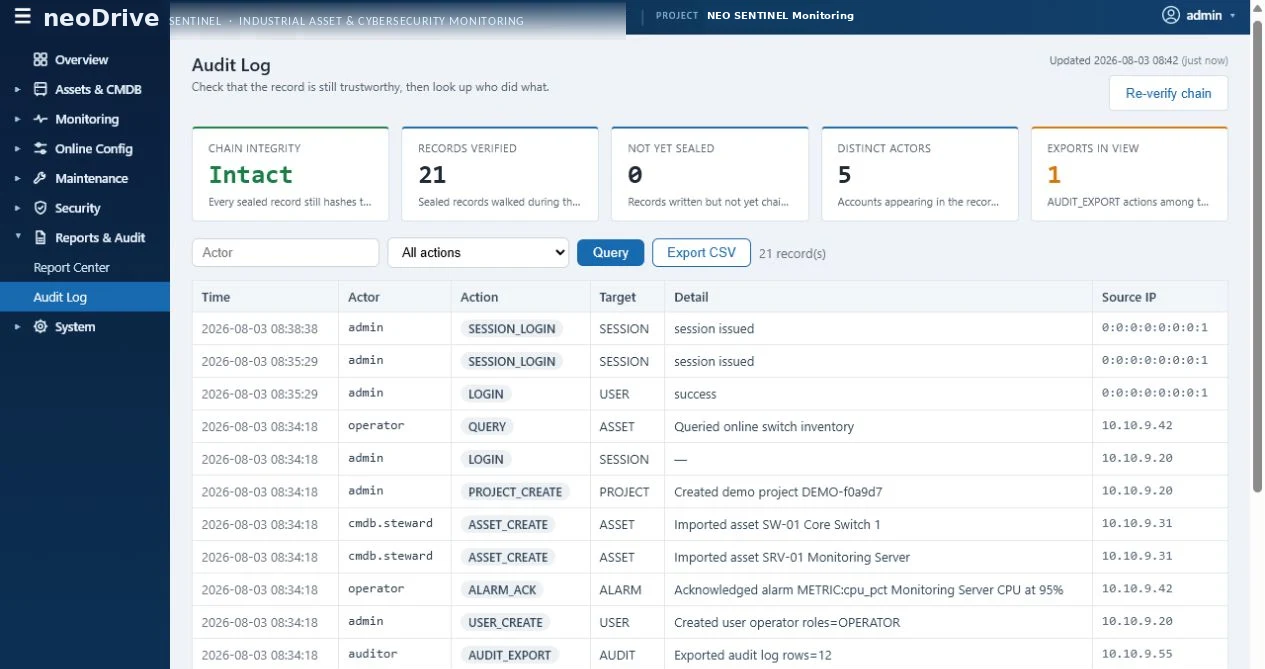Viewport: 1265px width, 669px height.
Task: Click 'Imported asset SW-01 Core Switch 1'
Action: point(777,525)
